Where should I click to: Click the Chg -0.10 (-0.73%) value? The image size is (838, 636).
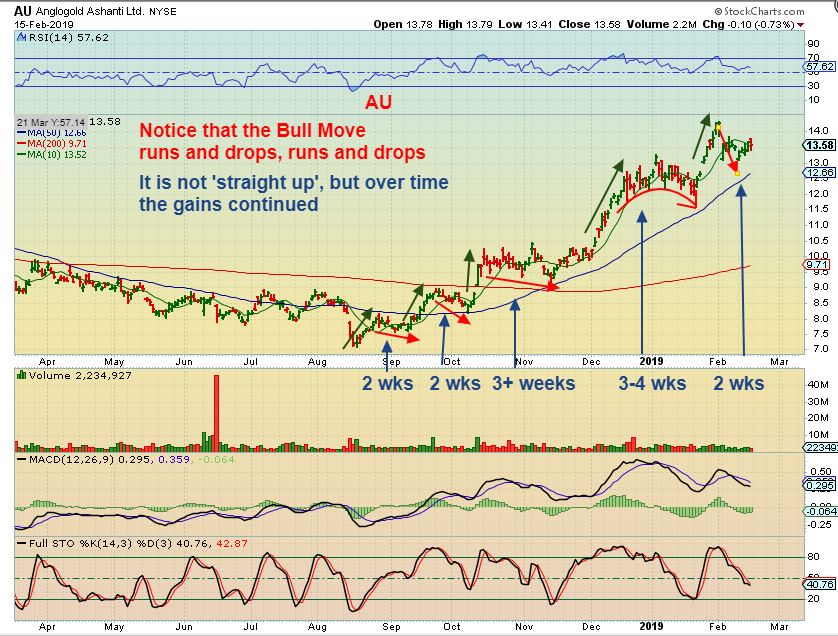pos(748,25)
